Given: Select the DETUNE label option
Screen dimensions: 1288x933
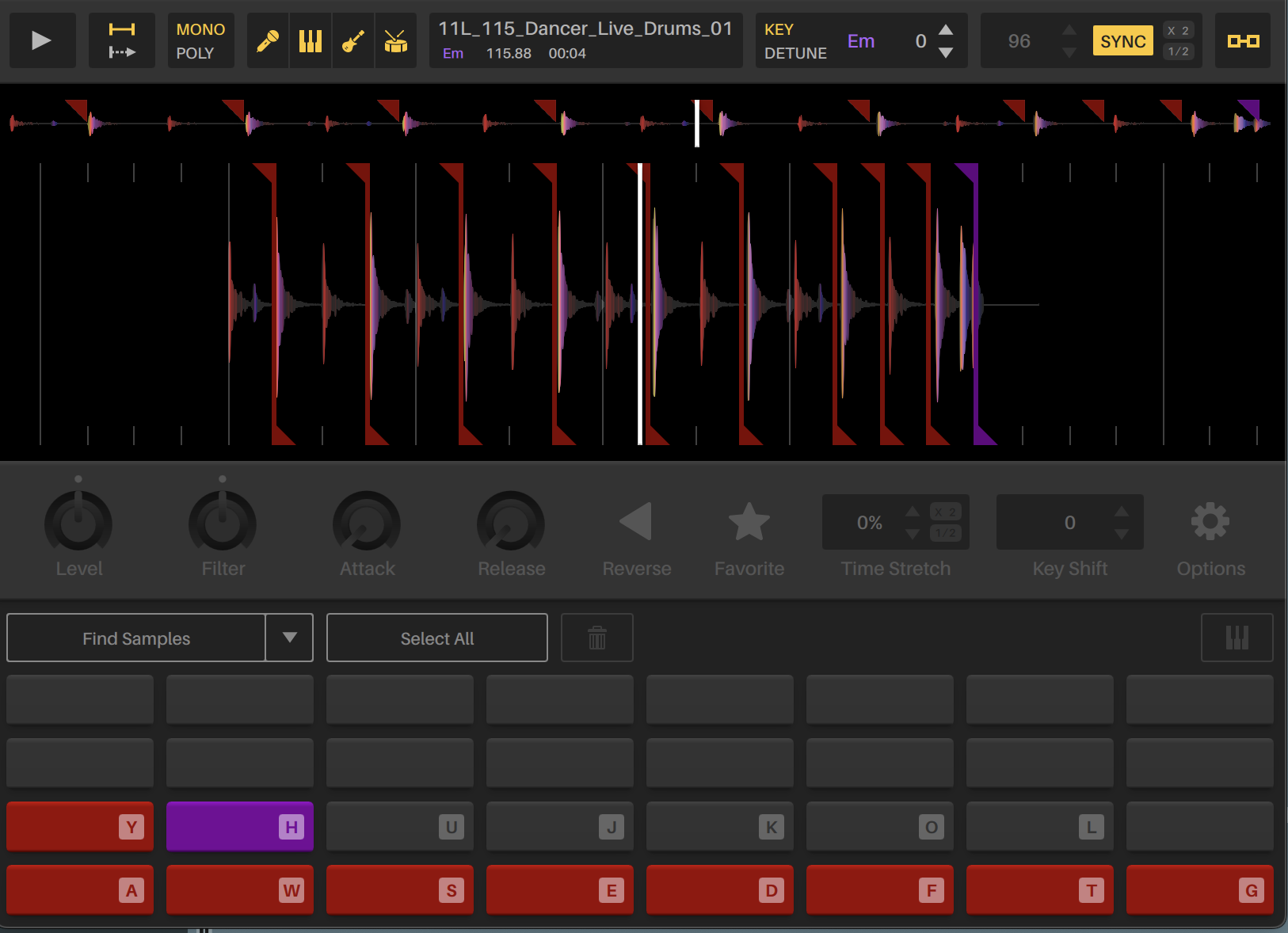Looking at the screenshot, I should coord(795,53).
